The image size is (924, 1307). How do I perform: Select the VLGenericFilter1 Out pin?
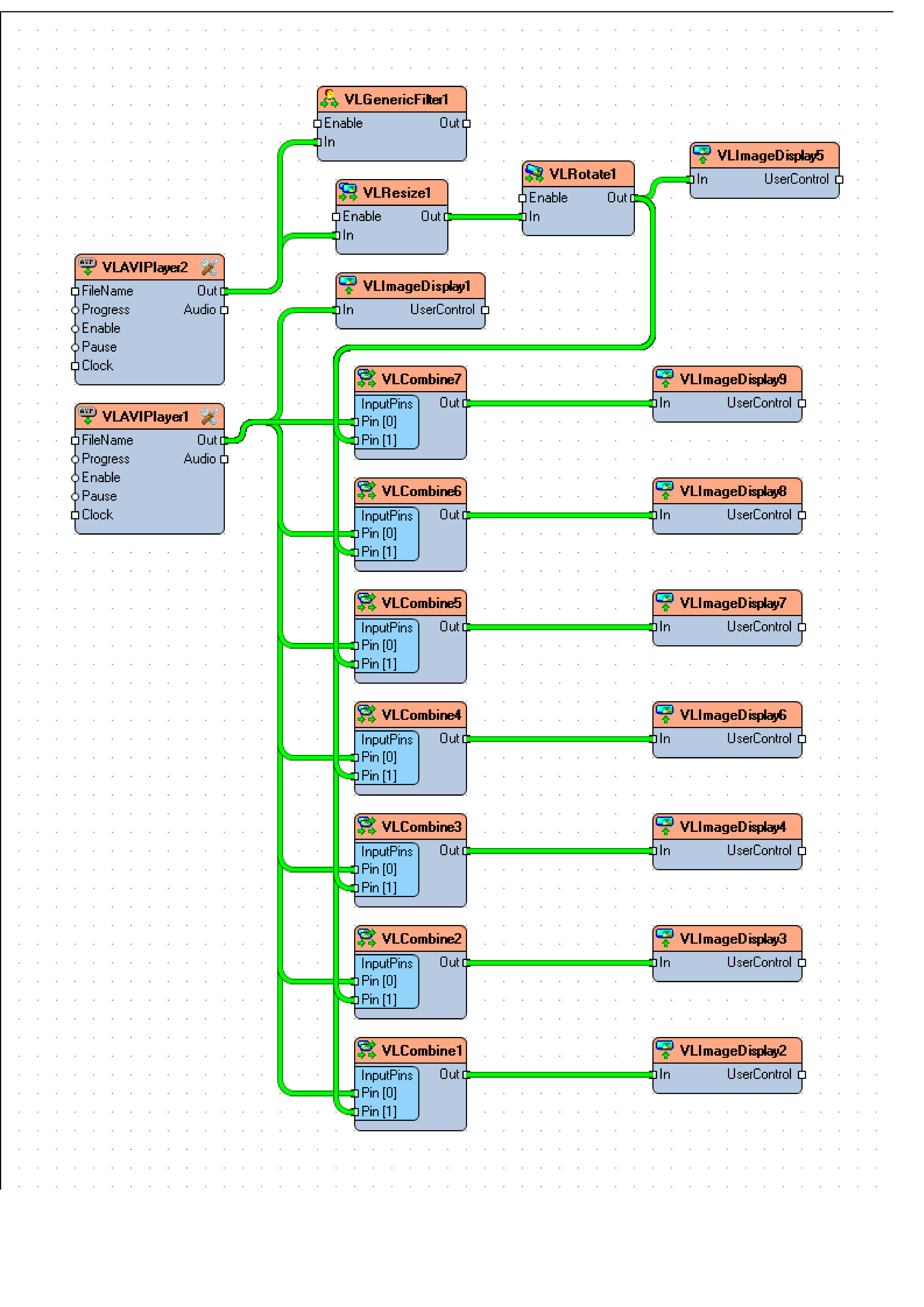(x=466, y=124)
